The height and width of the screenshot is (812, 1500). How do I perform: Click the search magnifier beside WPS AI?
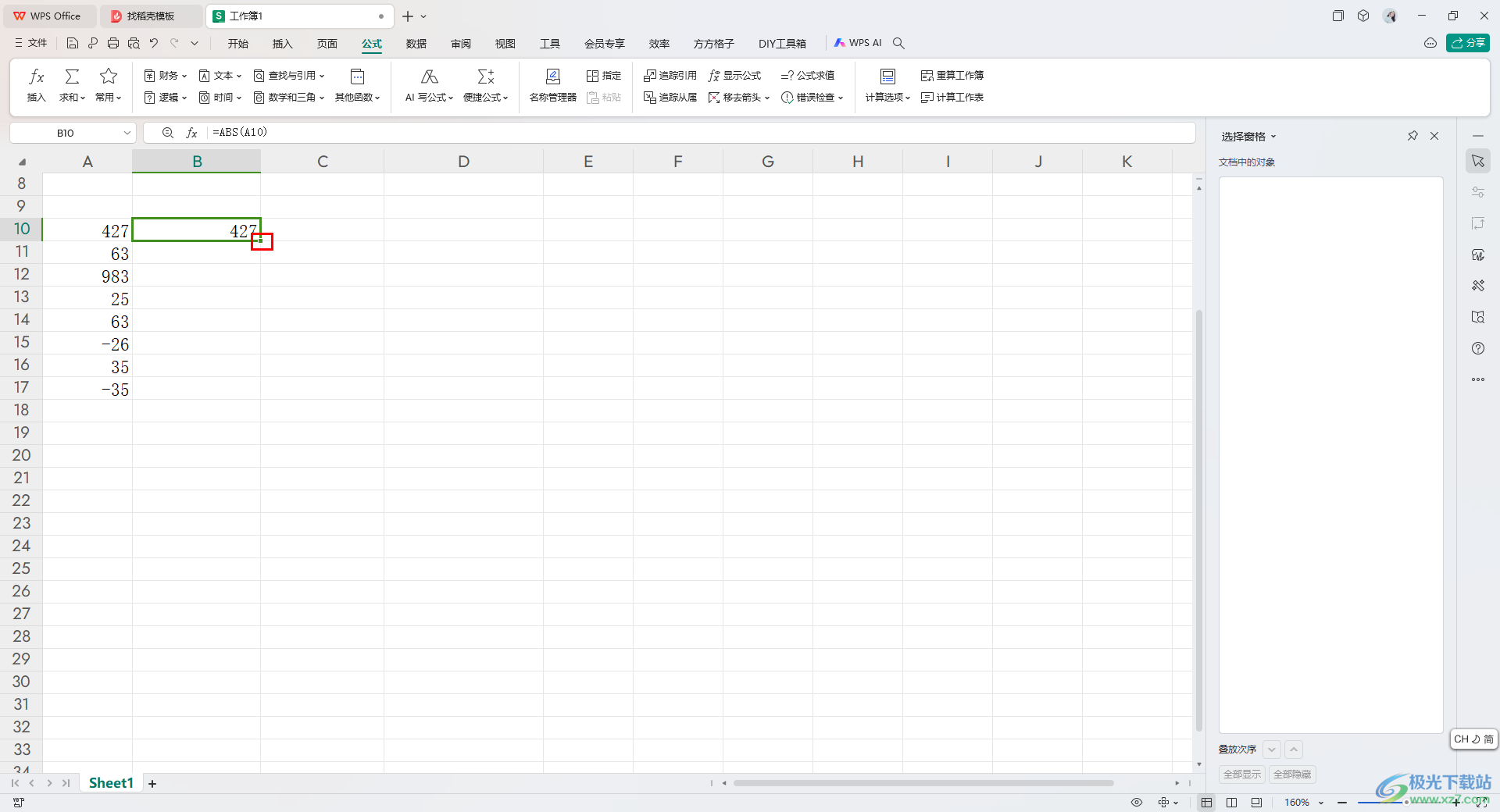[x=898, y=44]
